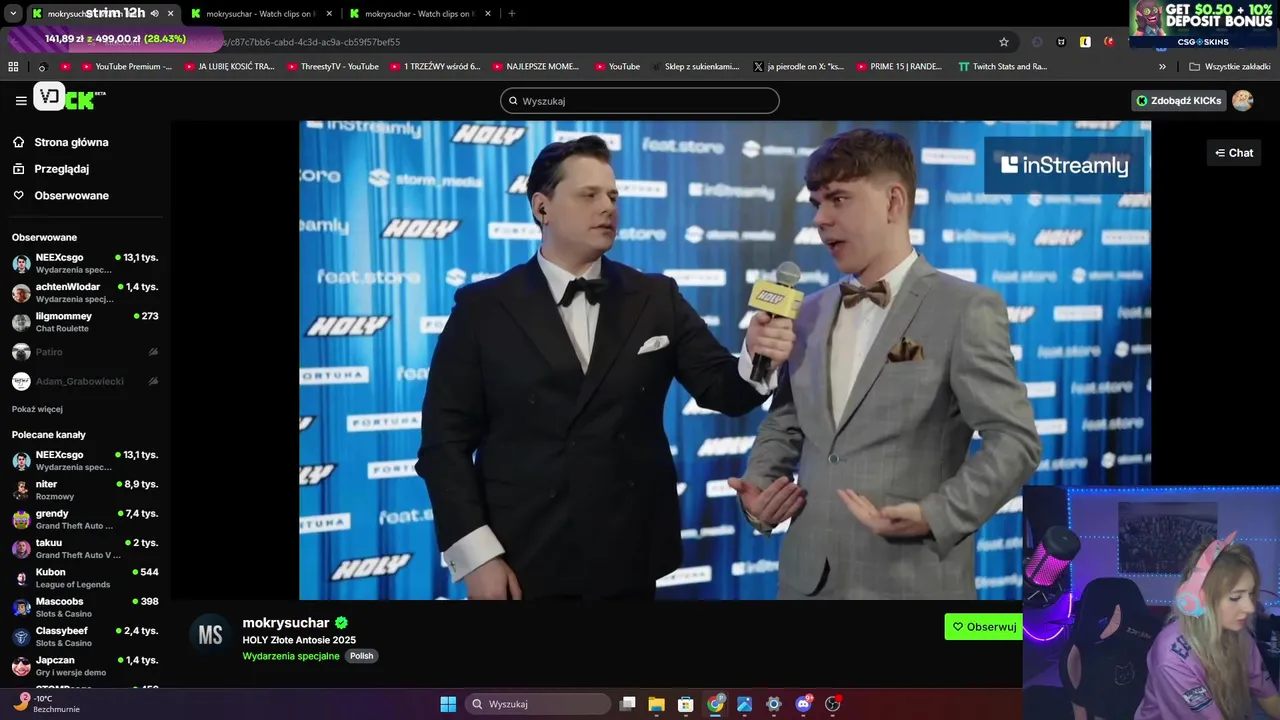Open the weather widget showing -10°C

click(45, 703)
